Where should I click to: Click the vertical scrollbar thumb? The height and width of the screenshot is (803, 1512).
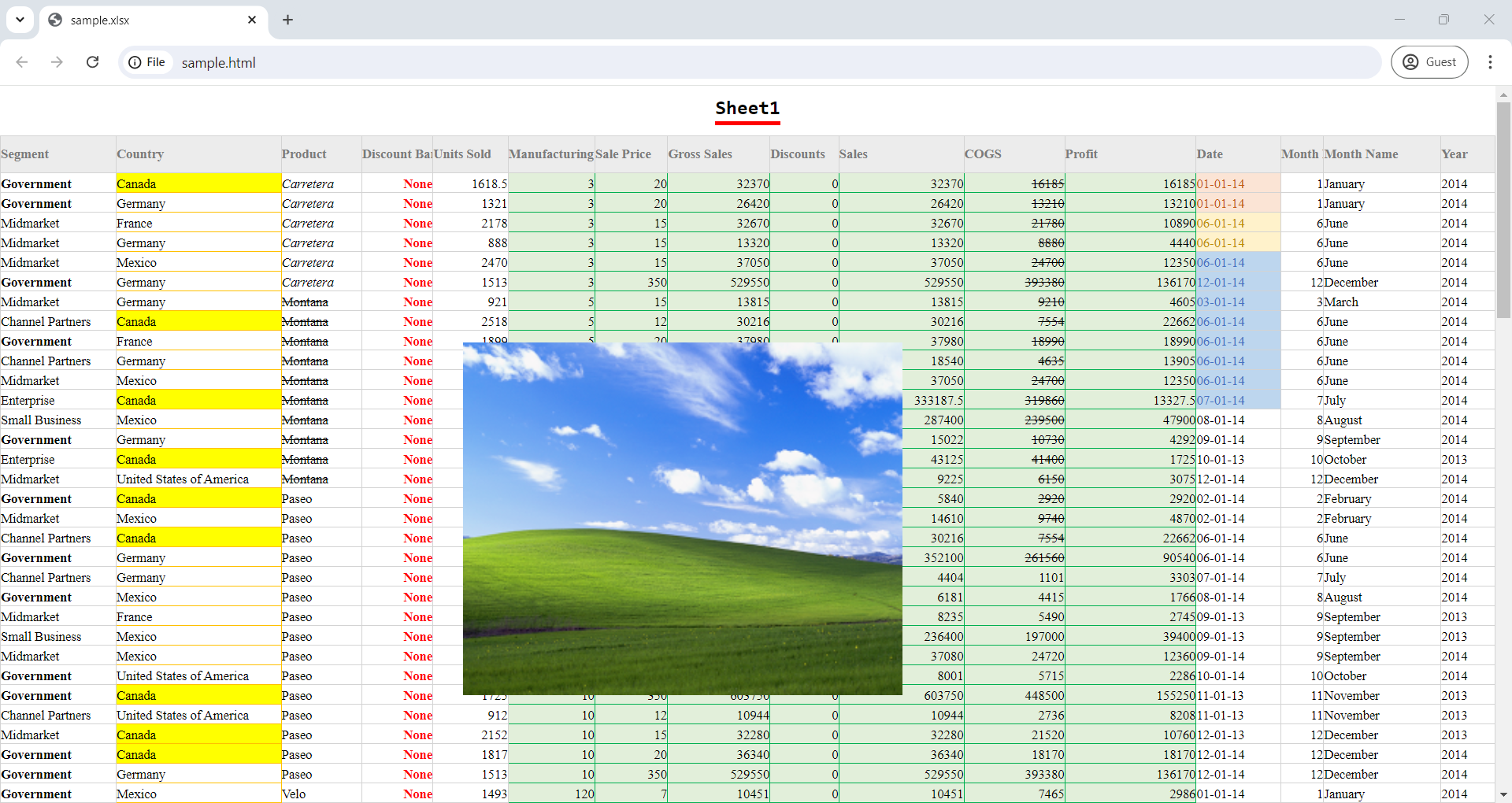[1503, 209]
